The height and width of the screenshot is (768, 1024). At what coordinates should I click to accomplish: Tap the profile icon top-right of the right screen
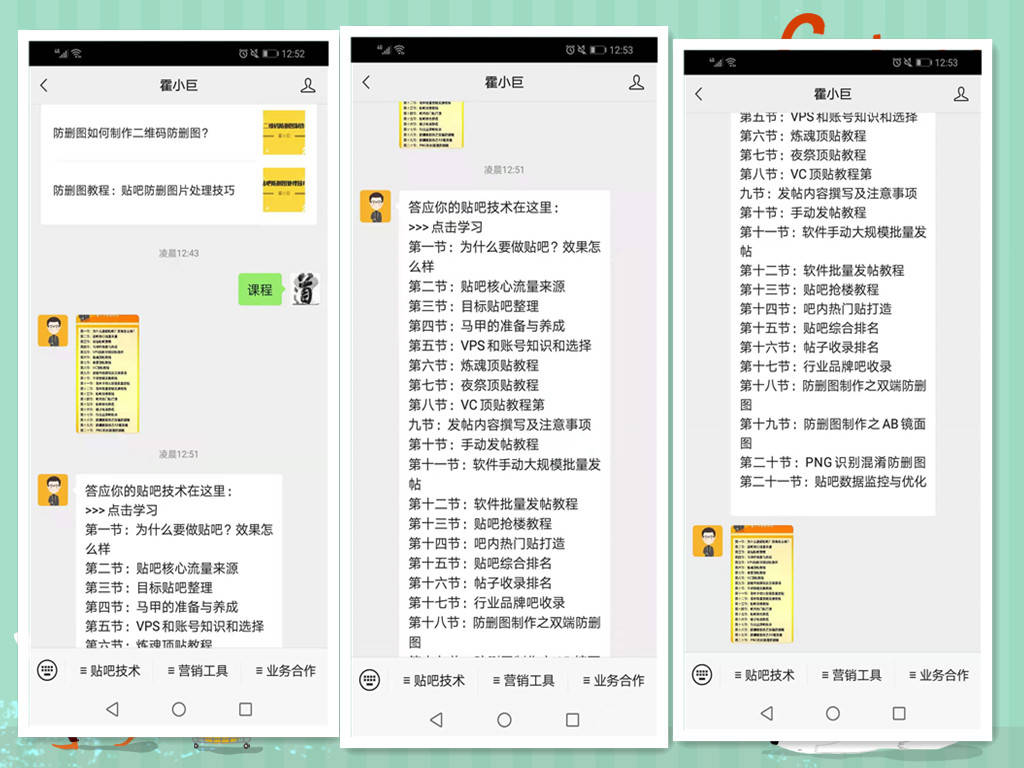[x=962, y=94]
